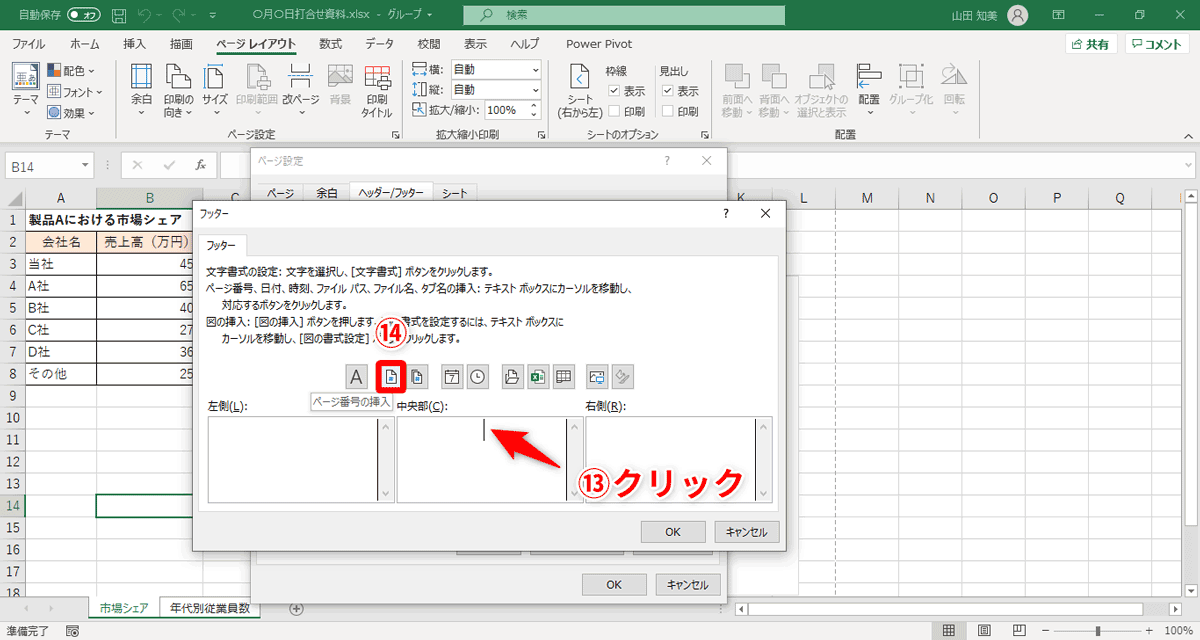Open the text format dialog via the A icon
This screenshot has width=1200, height=640.
tap(357, 376)
